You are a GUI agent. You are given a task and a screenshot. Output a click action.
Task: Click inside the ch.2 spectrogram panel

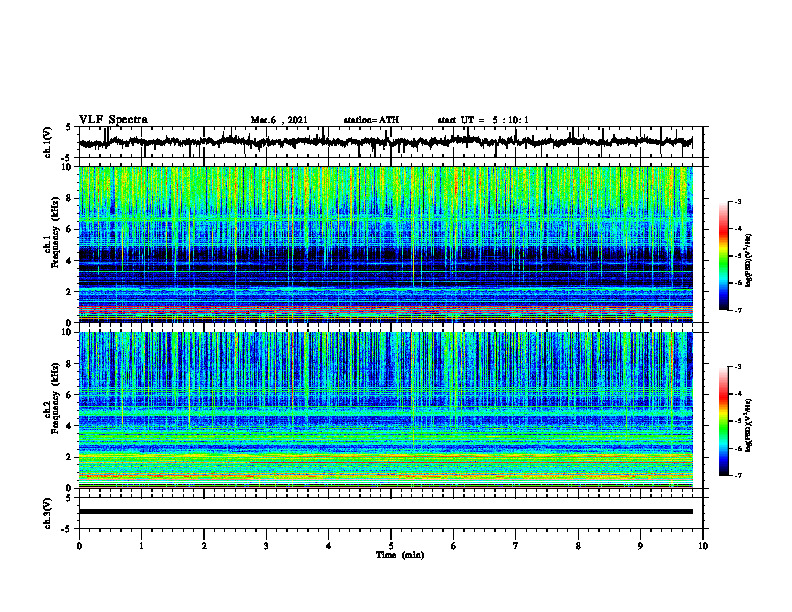pos(385,410)
